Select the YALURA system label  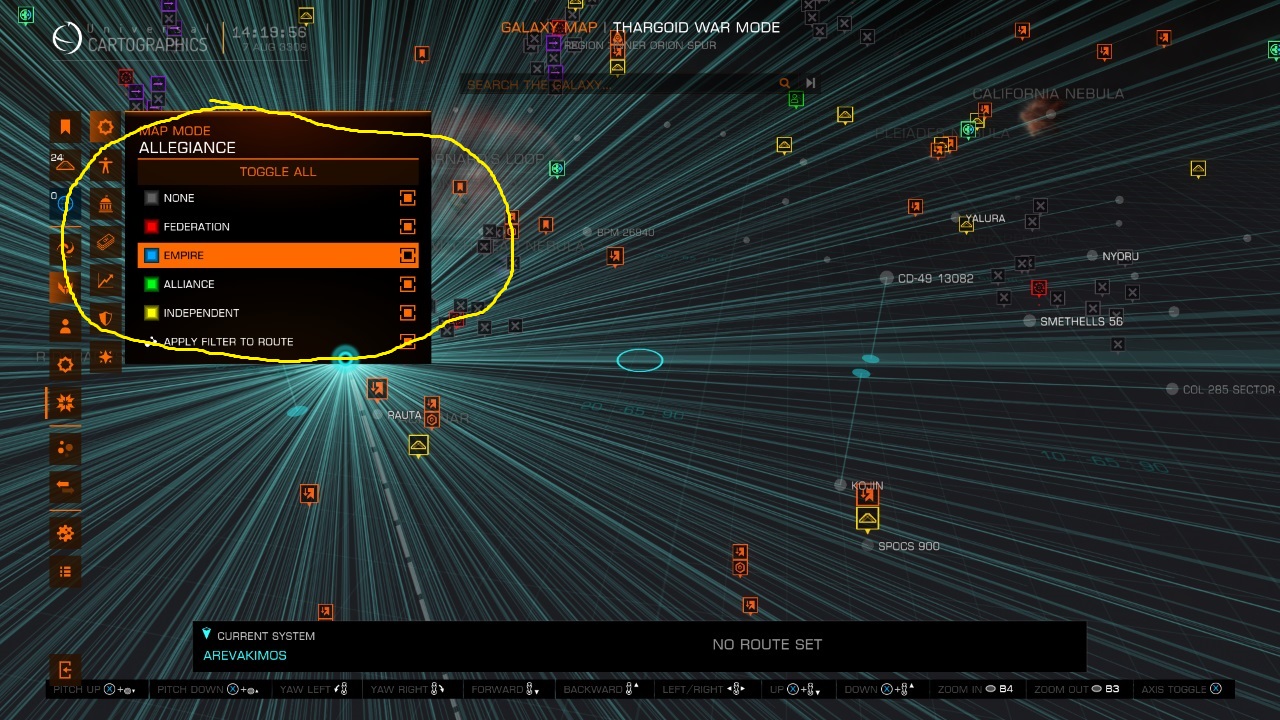[985, 218]
